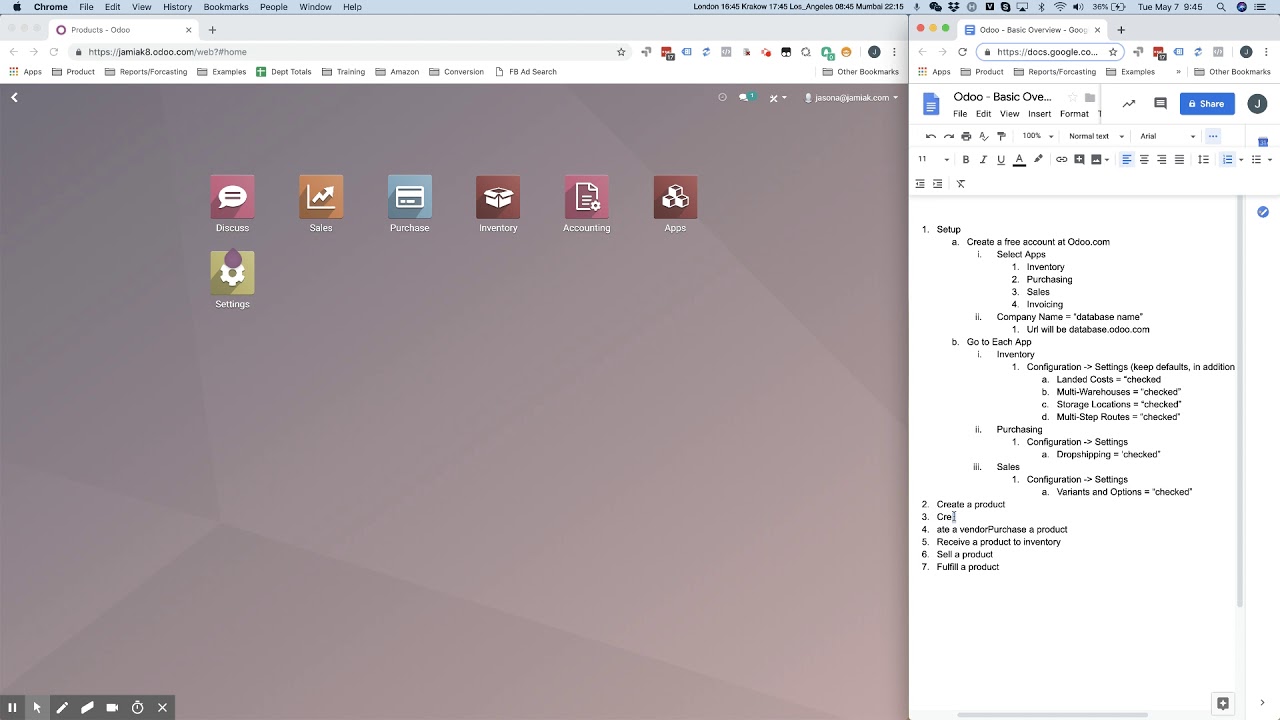The height and width of the screenshot is (720, 1280).
Task: Open the Docs File menu
Action: 960,114
